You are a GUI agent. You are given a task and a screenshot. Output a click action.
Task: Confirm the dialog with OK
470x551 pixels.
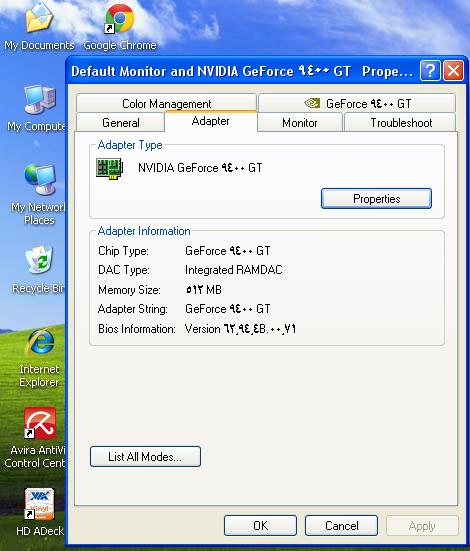point(260,526)
